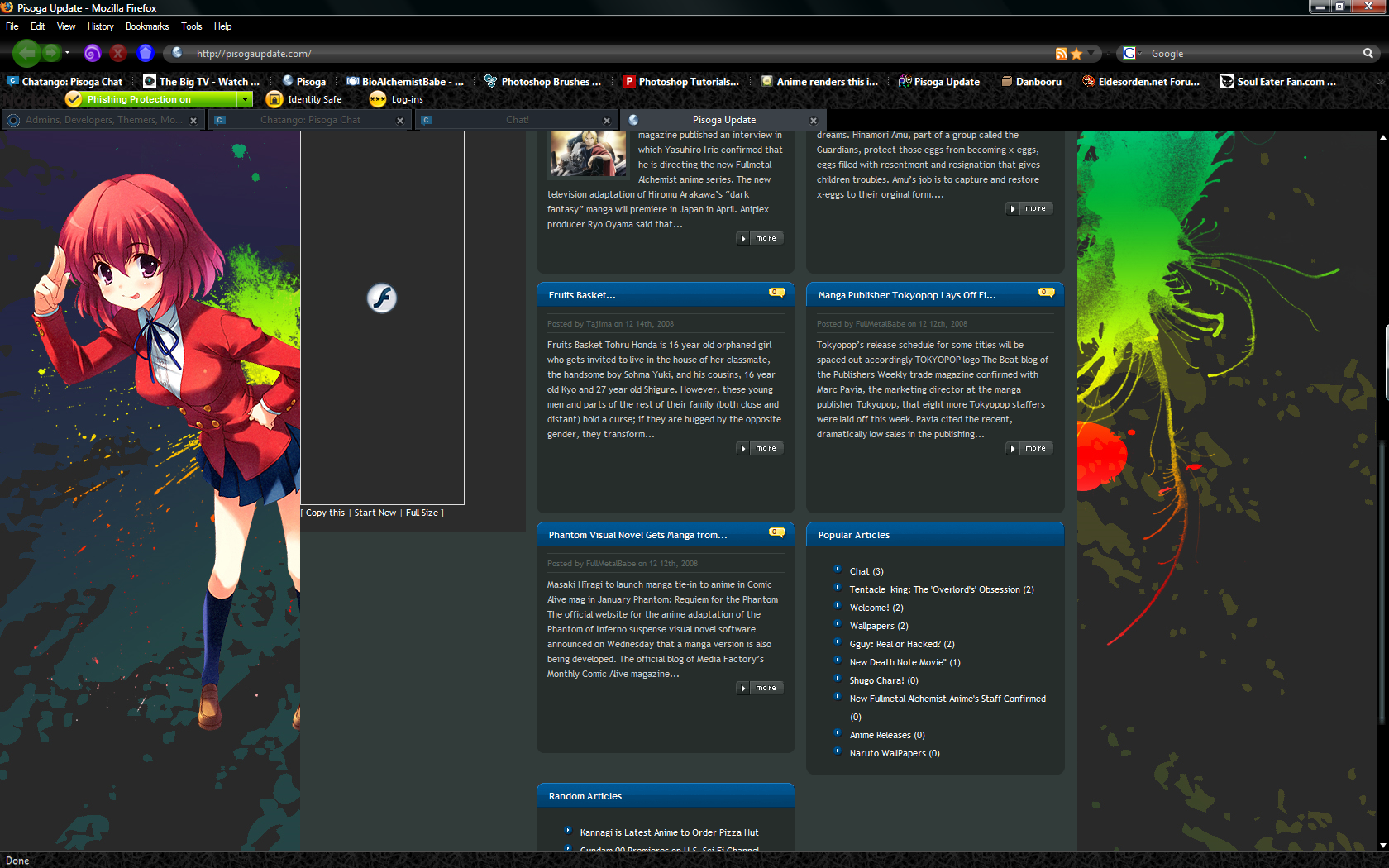This screenshot has height=868, width=1389.
Task: Open the History menu
Action: point(100,26)
